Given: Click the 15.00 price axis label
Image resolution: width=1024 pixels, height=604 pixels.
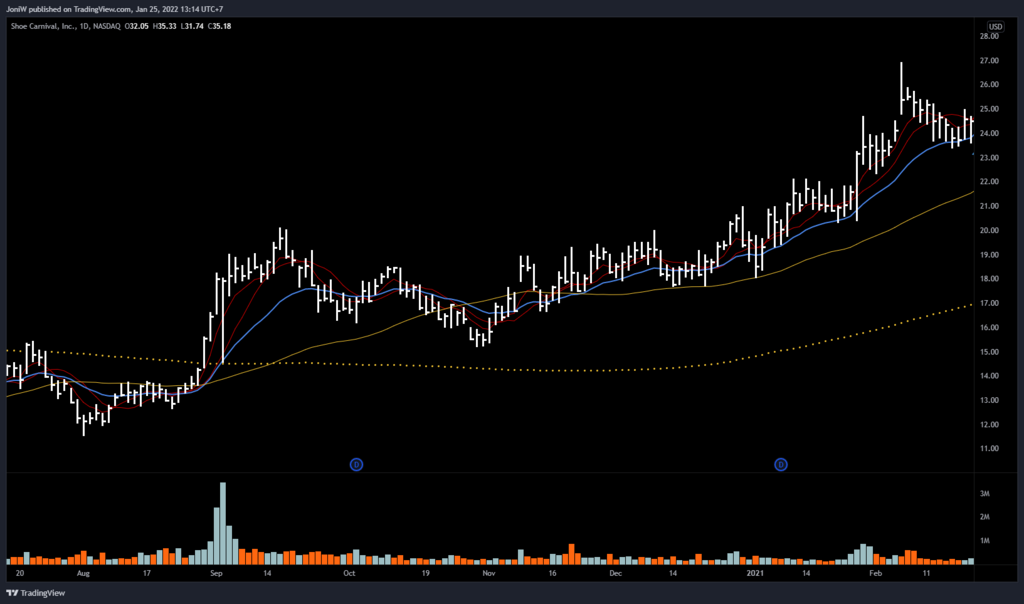Looking at the screenshot, I should tap(990, 352).
